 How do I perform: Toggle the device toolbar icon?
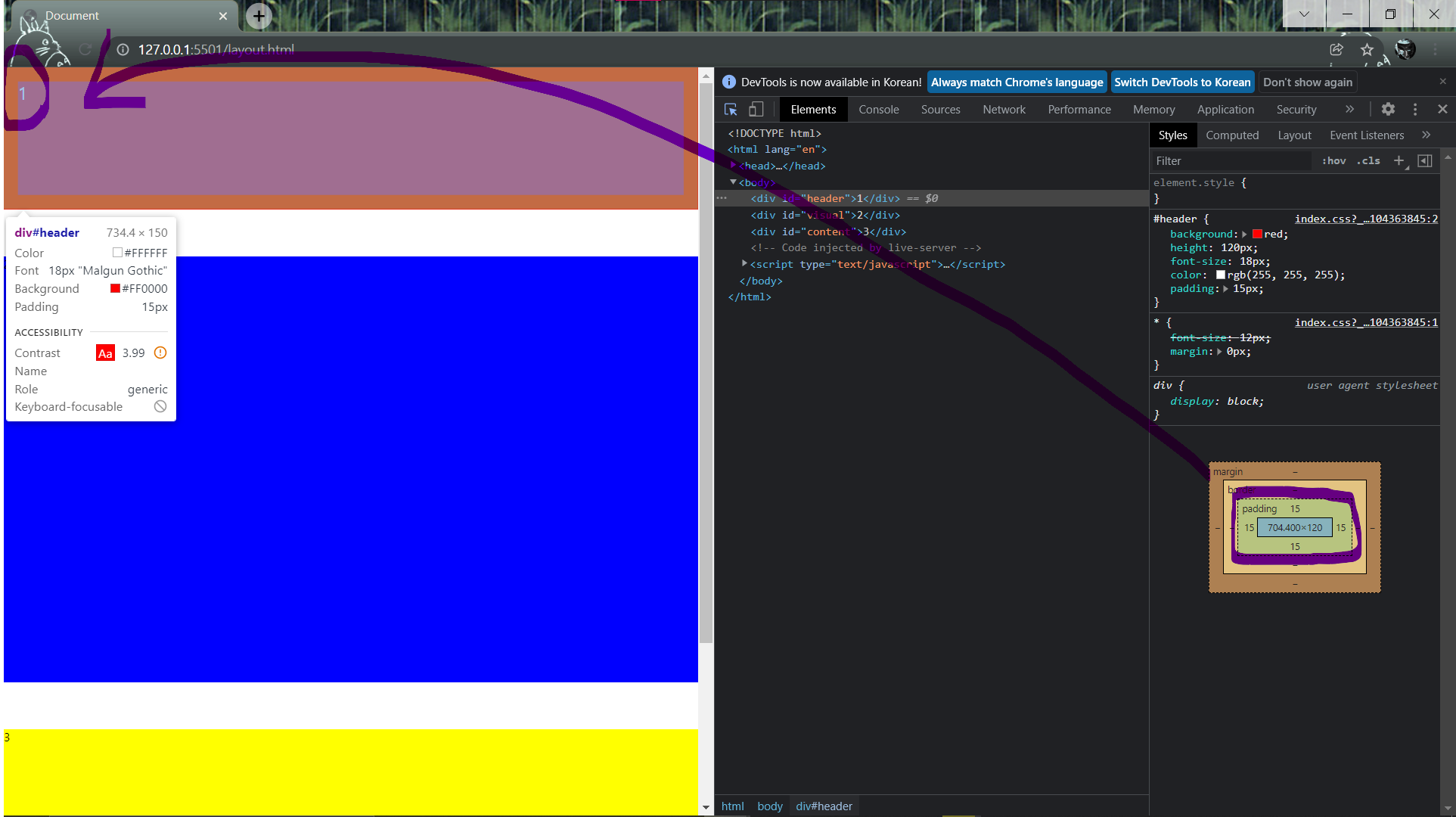click(x=756, y=110)
